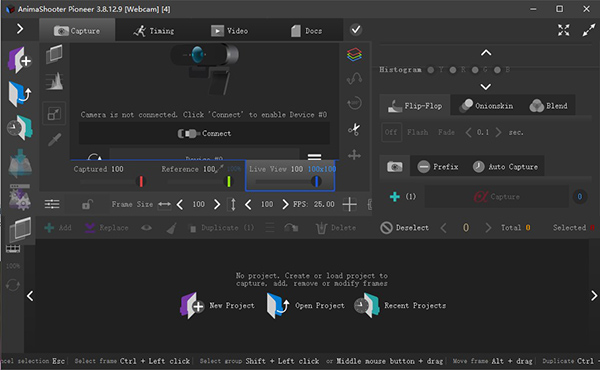Screen dimensions: 600x370
Task: Adjust the Reference opacity slider handle
Action: [229, 181]
